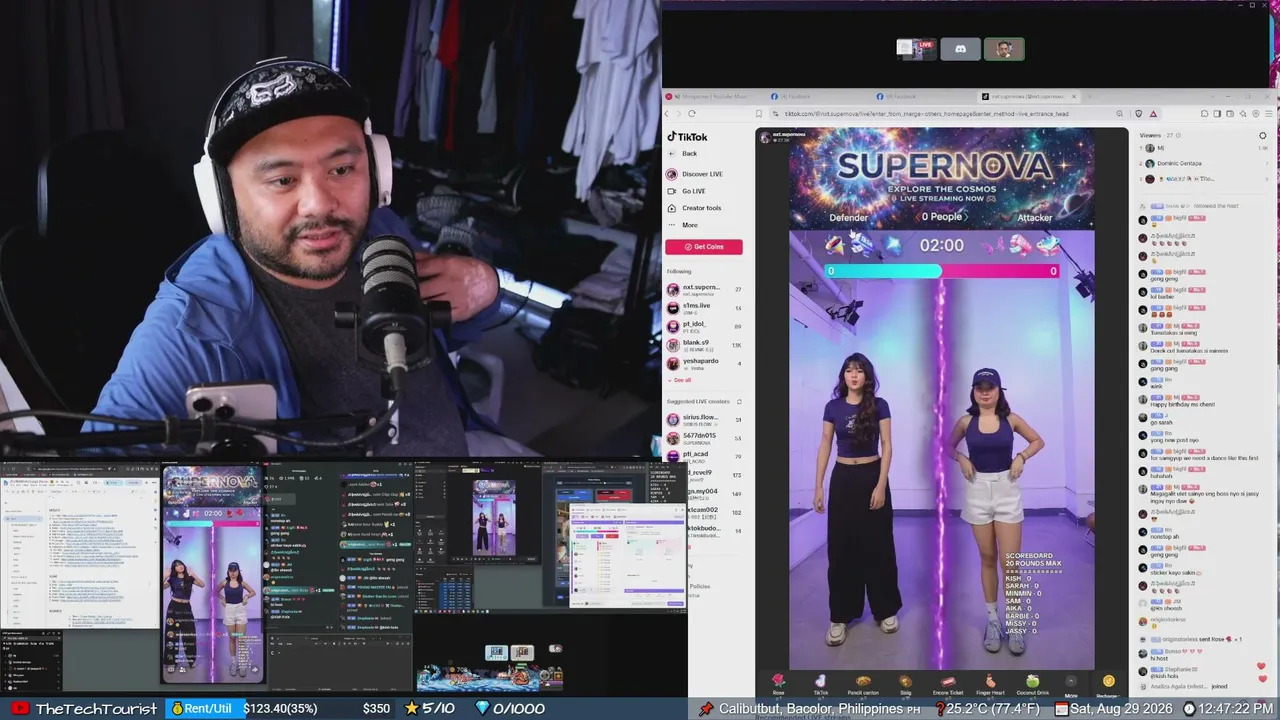Click the diamond 0/1000 counter
Viewport: 1280px width, 720px height.
point(510,709)
